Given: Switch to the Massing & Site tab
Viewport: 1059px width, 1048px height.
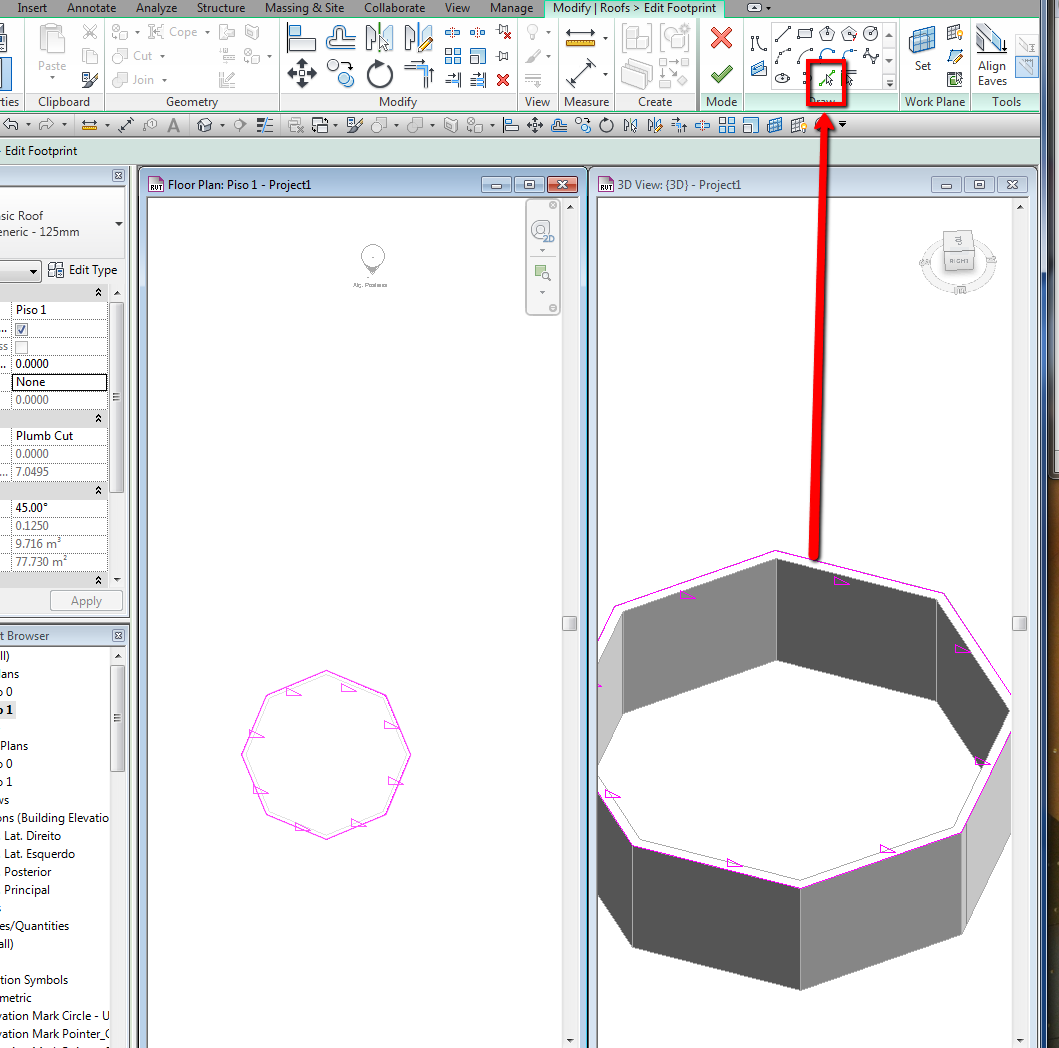Looking at the screenshot, I should click(x=305, y=8).
